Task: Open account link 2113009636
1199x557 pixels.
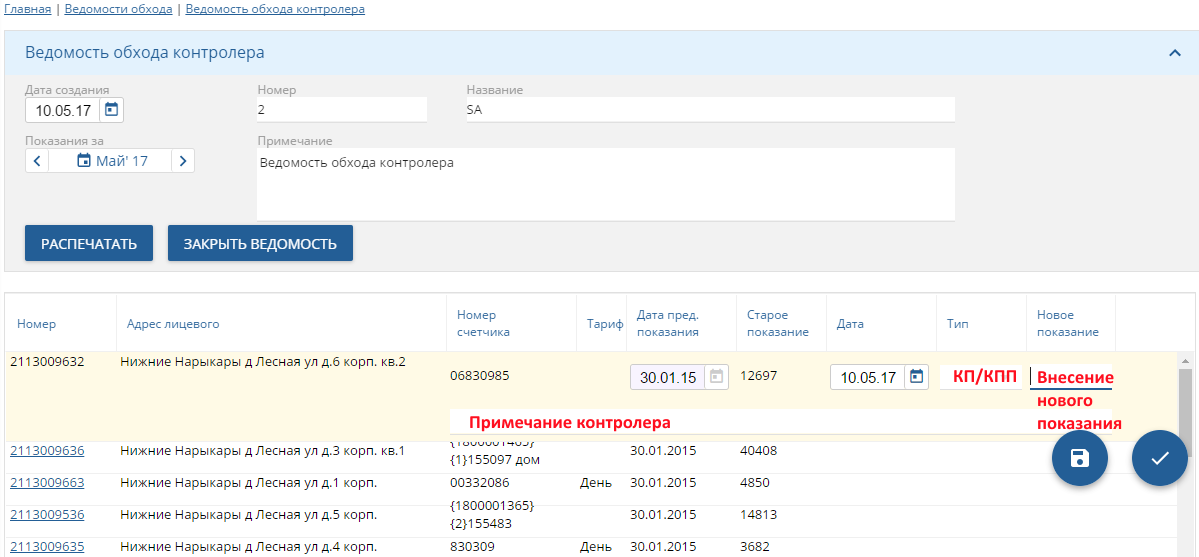Action: pyautogui.click(x=47, y=451)
